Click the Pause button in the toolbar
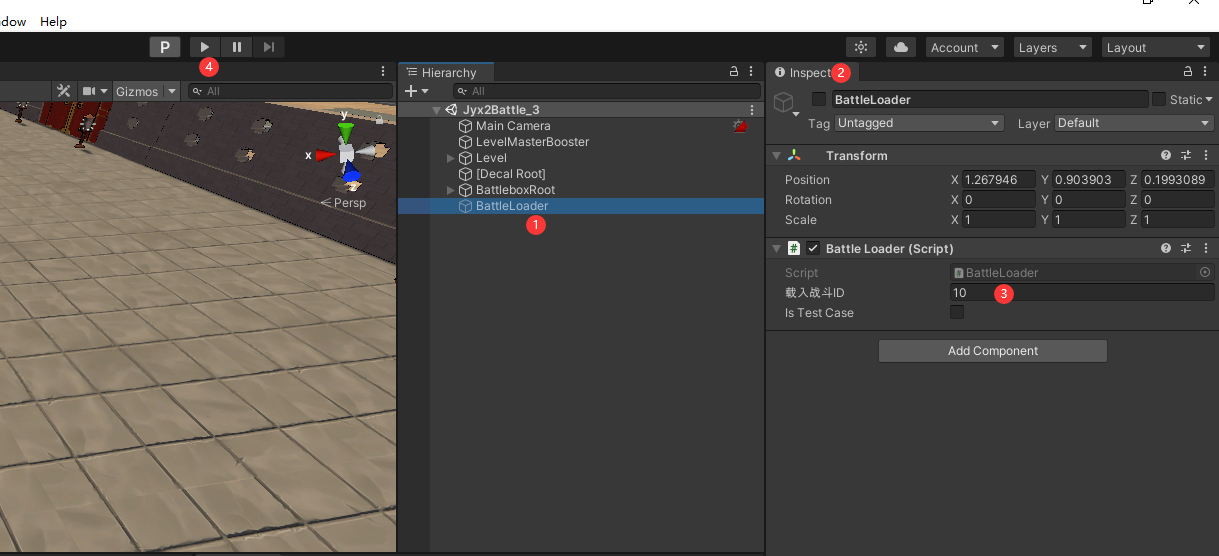Screen dimensions: 1219x556 click(x=237, y=47)
